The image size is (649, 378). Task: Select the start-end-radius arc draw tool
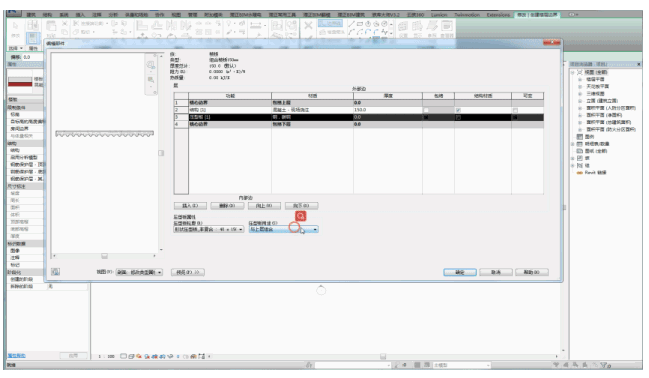pyautogui.click(x=351, y=32)
